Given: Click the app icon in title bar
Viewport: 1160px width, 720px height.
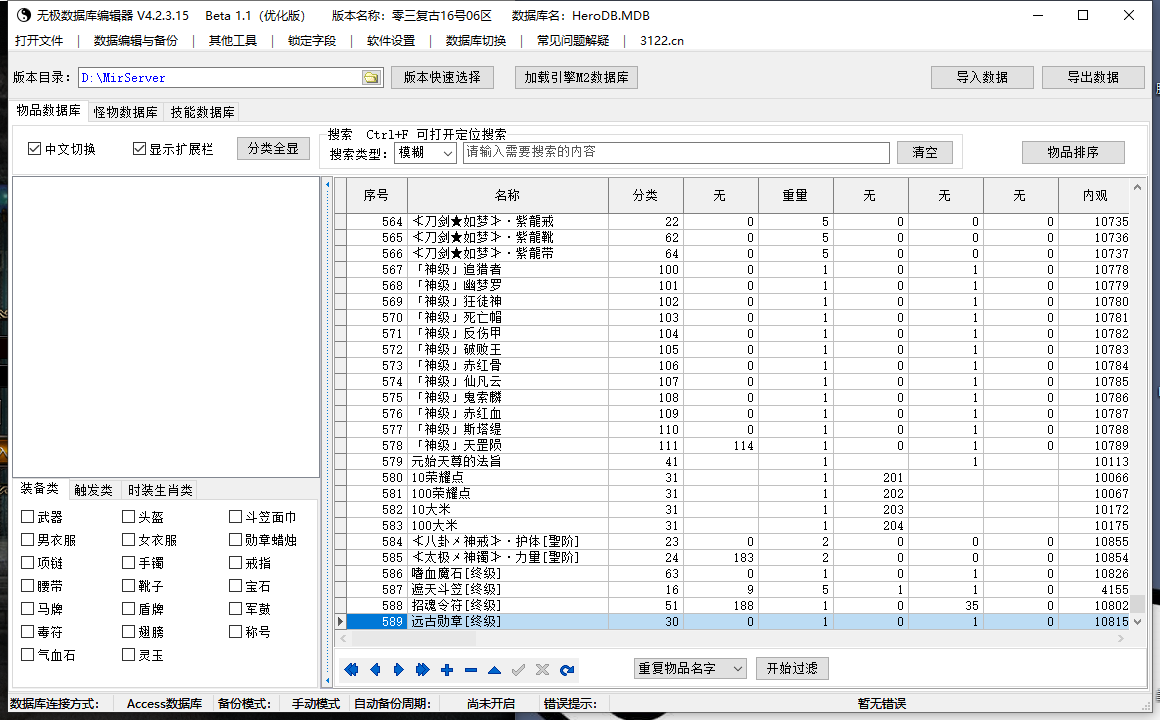Looking at the screenshot, I should 24,15.
